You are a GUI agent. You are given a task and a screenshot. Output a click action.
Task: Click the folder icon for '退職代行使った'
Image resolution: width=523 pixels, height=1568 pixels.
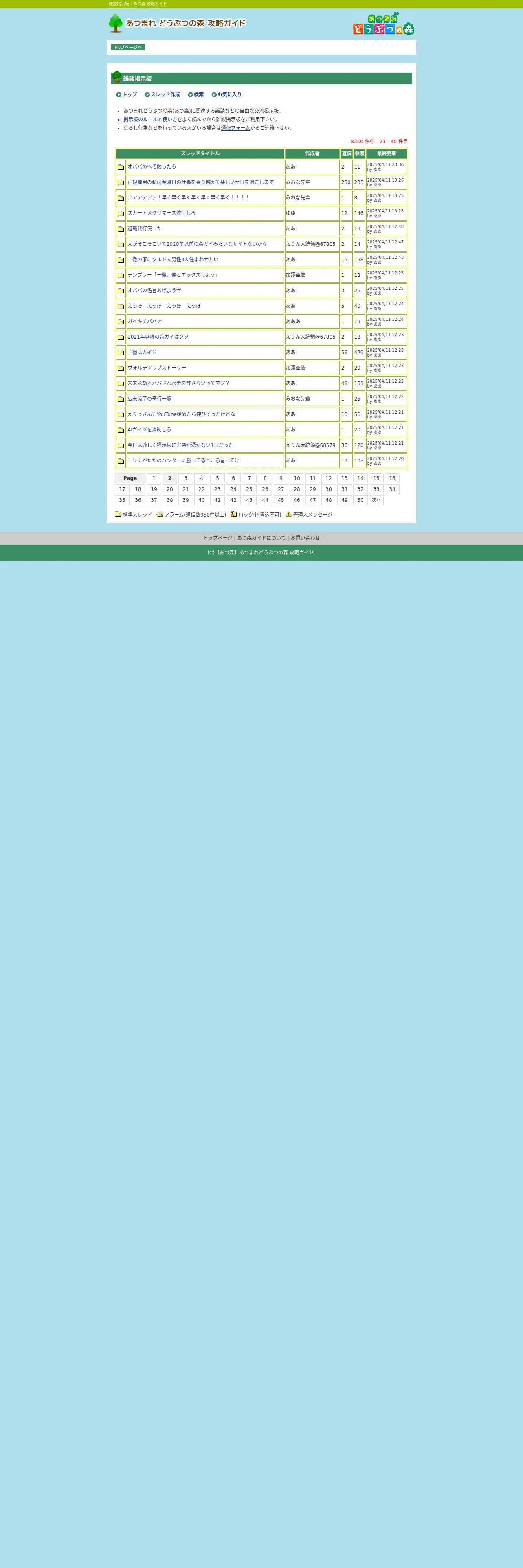pos(121,229)
